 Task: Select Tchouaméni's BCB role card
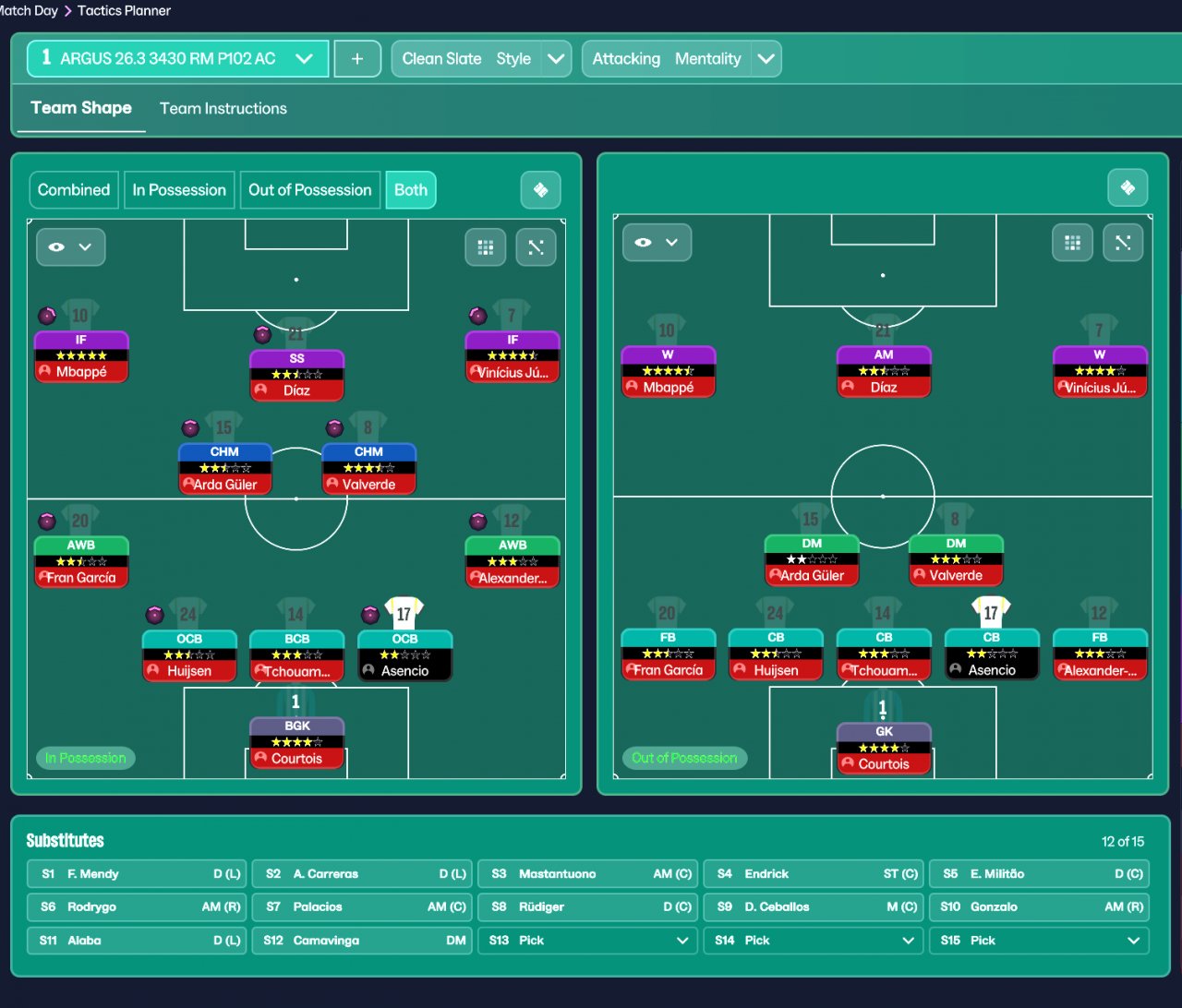[296, 655]
